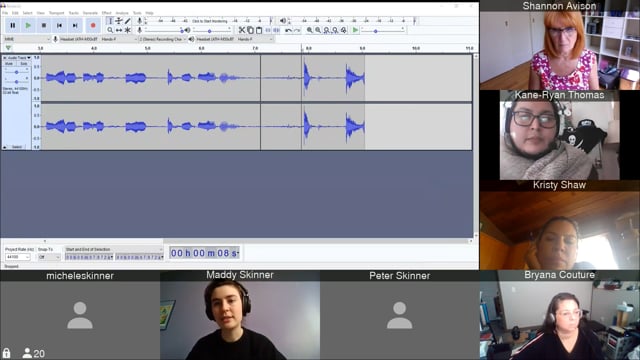Mute the Audio Track

click(9, 64)
